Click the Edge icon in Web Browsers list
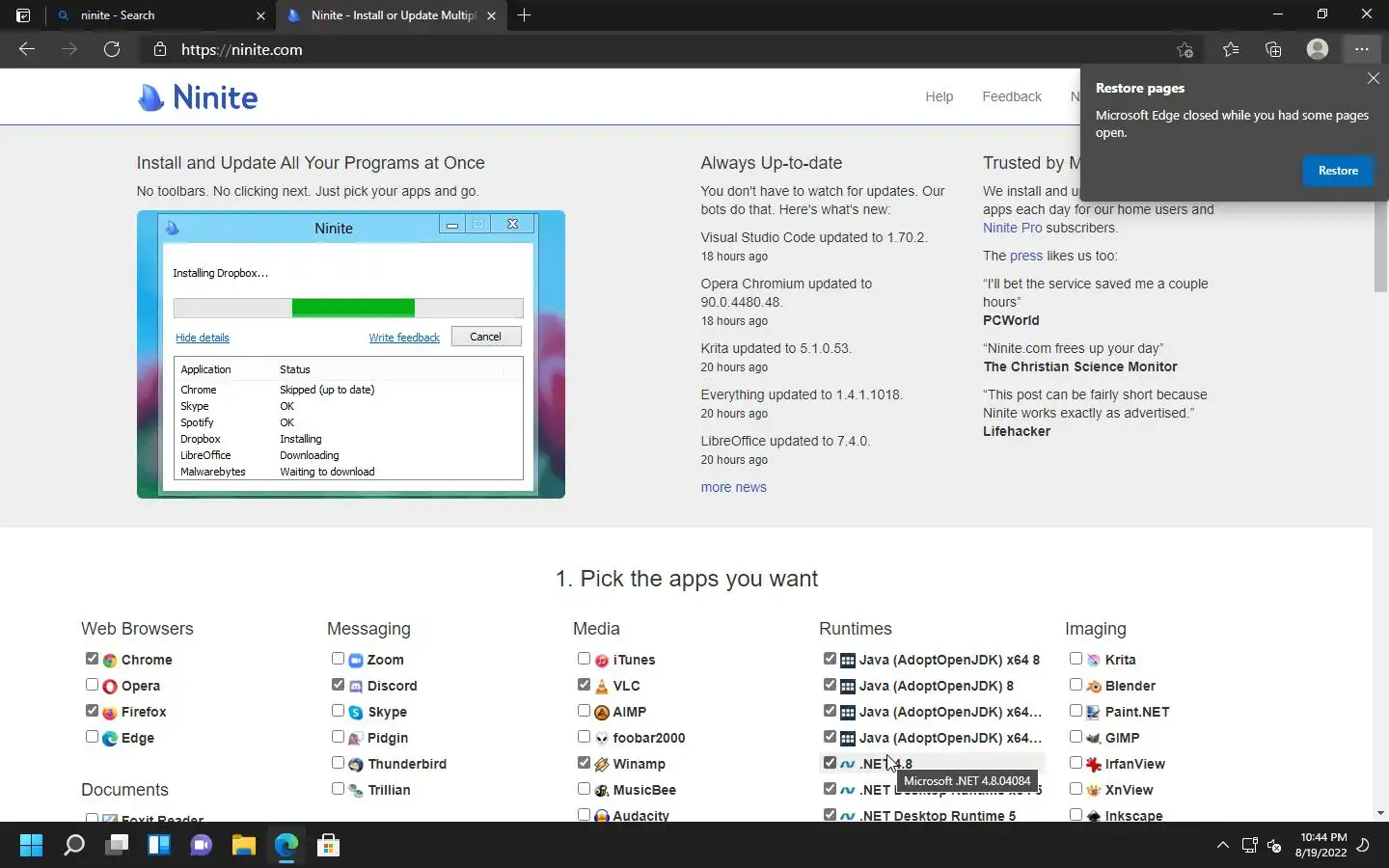 [110, 739]
